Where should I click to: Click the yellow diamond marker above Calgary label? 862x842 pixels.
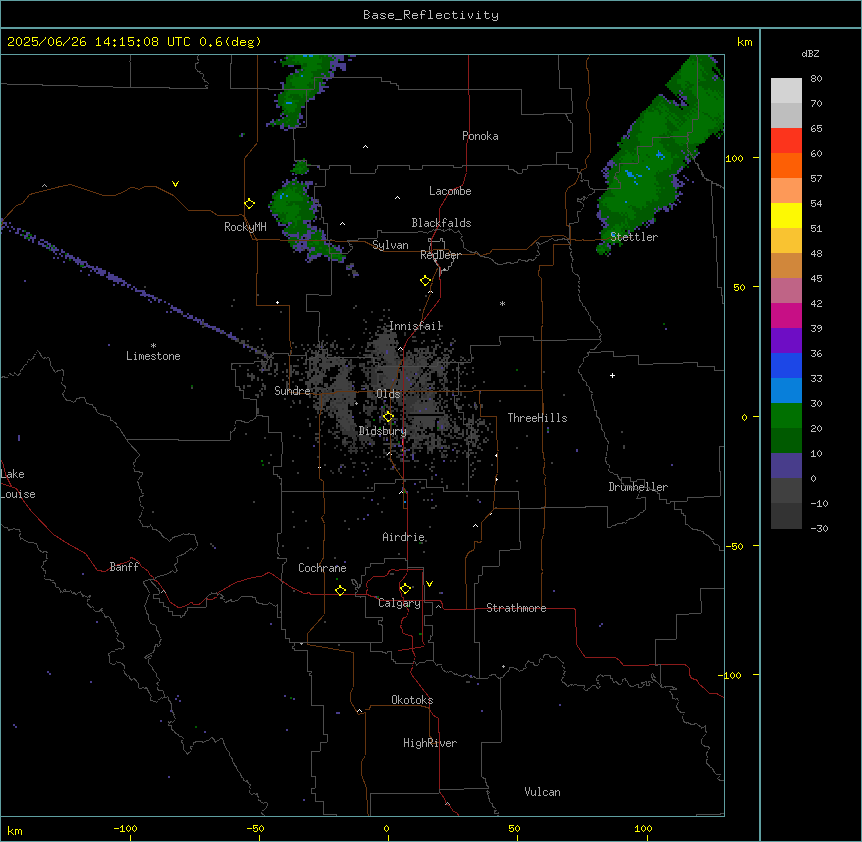(405, 589)
